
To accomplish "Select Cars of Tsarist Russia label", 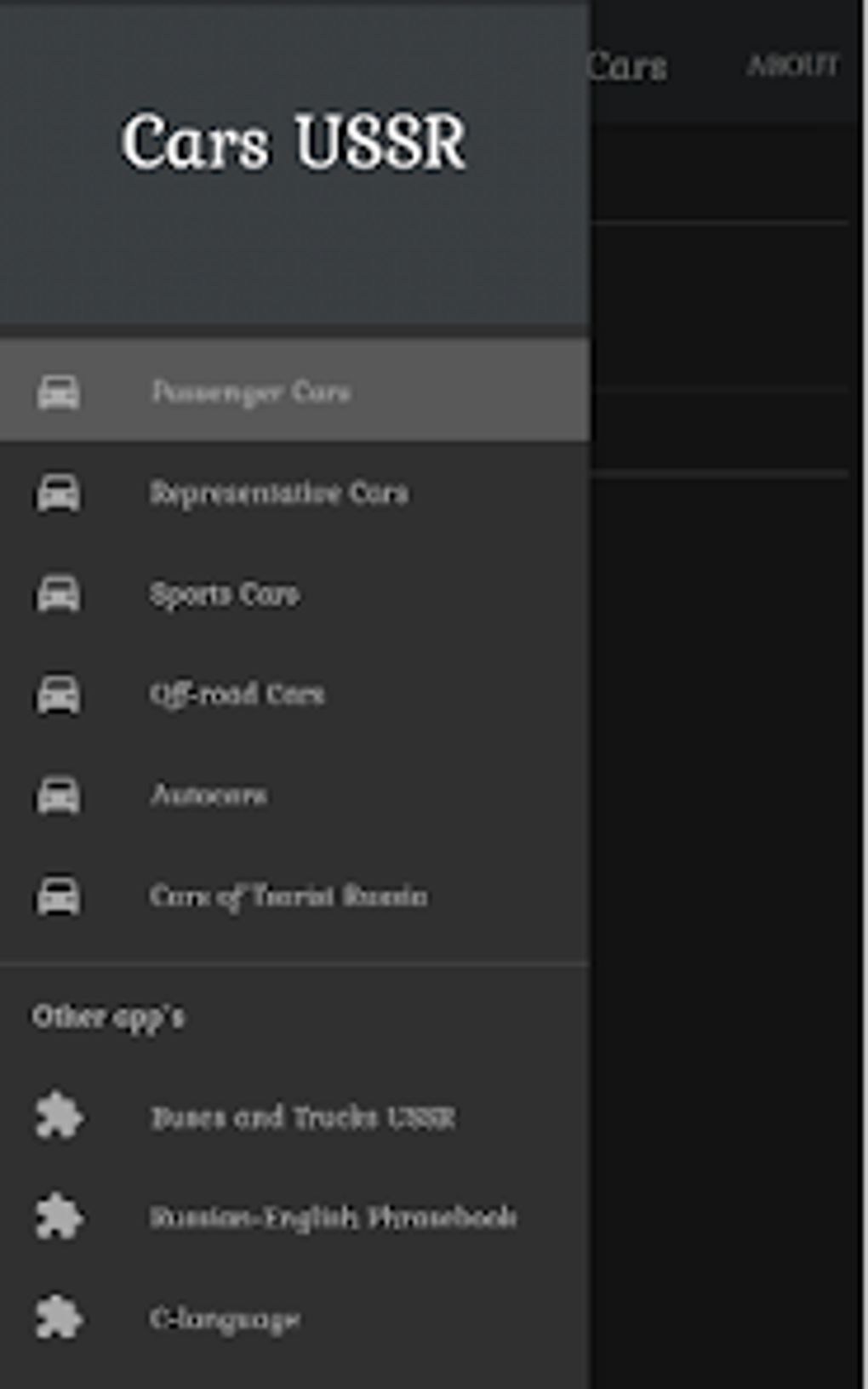I will coord(288,896).
